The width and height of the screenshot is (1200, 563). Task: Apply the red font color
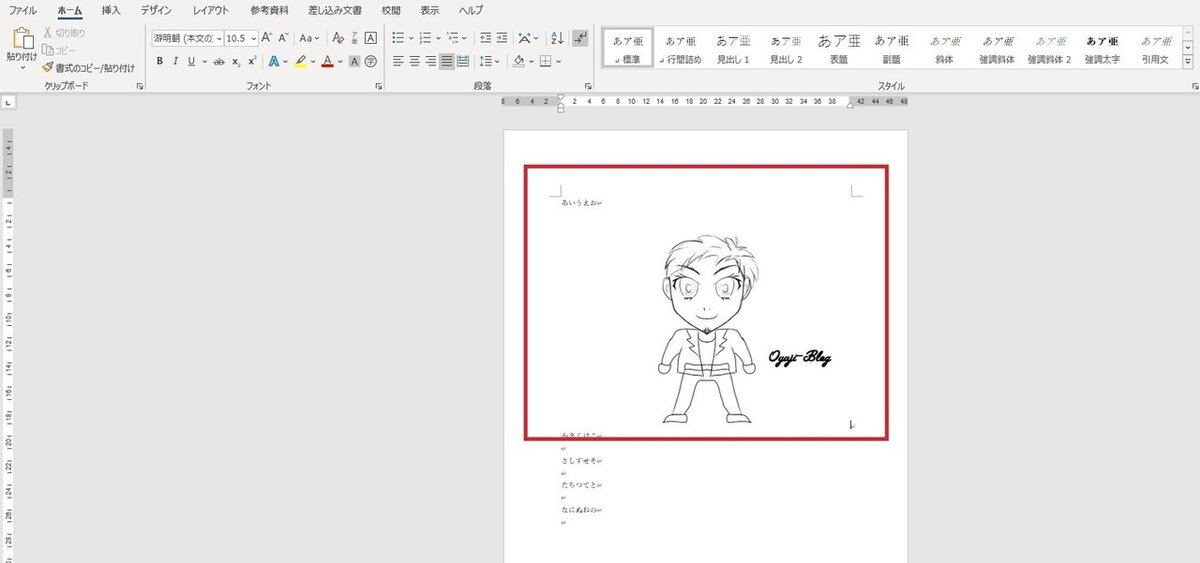click(x=327, y=61)
